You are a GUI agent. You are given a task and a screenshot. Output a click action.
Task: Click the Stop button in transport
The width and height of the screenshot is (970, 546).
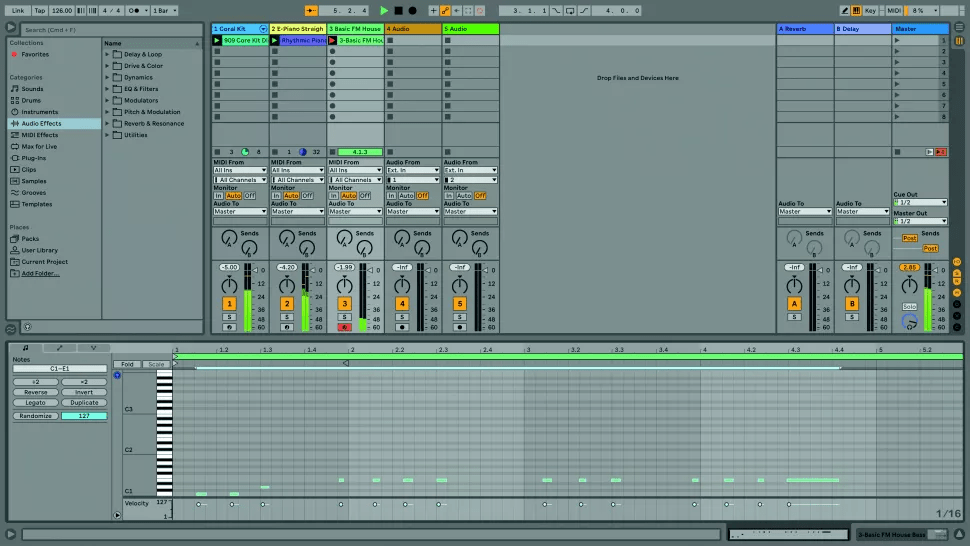point(398,10)
